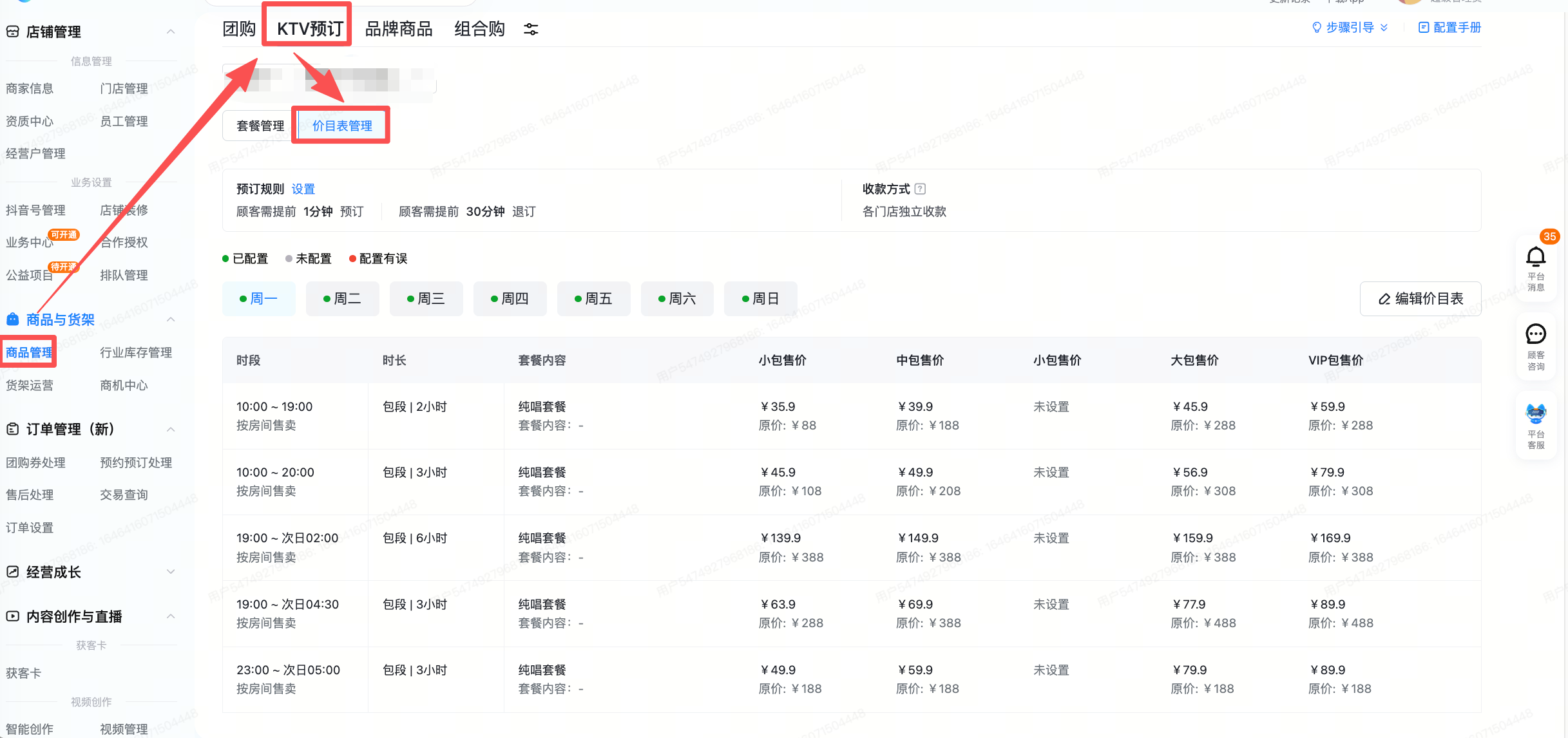Image resolution: width=1568 pixels, height=738 pixels.
Task: Switch to the 品牌商品 tab
Action: (x=399, y=29)
